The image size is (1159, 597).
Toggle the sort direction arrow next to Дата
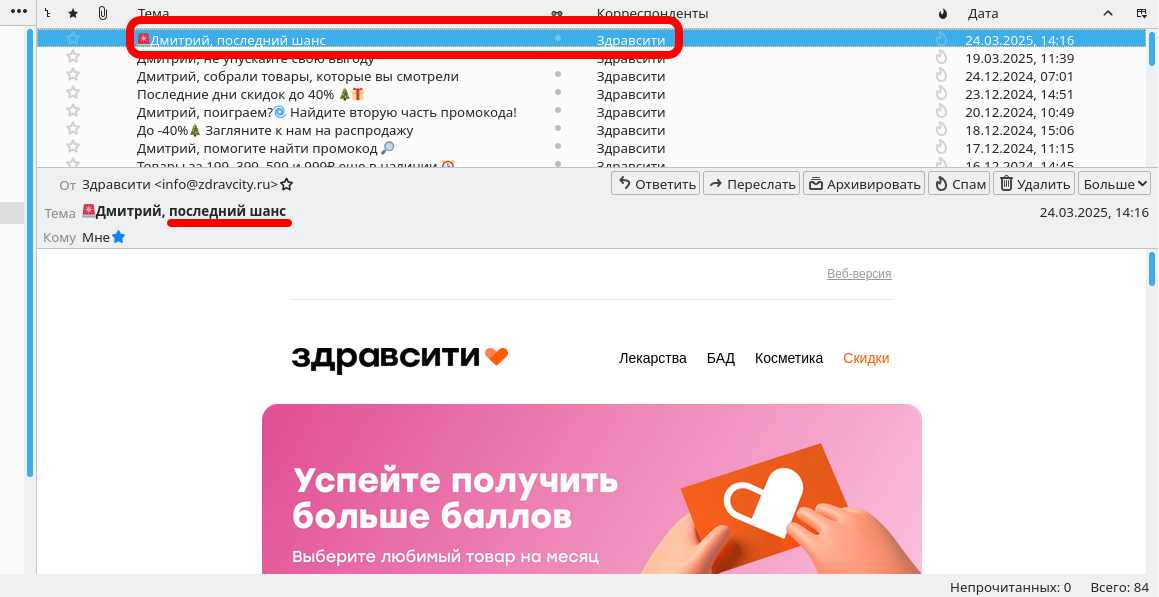click(x=1107, y=13)
